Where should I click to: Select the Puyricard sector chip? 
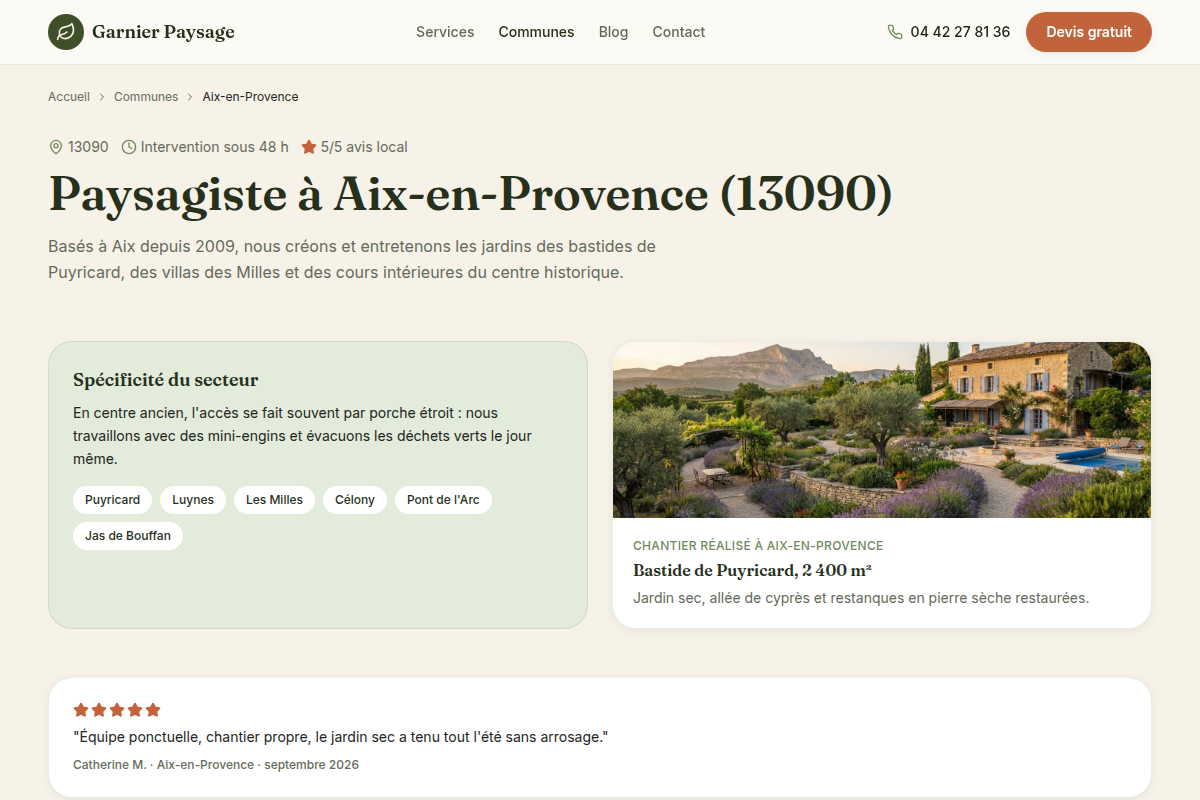tap(113, 500)
